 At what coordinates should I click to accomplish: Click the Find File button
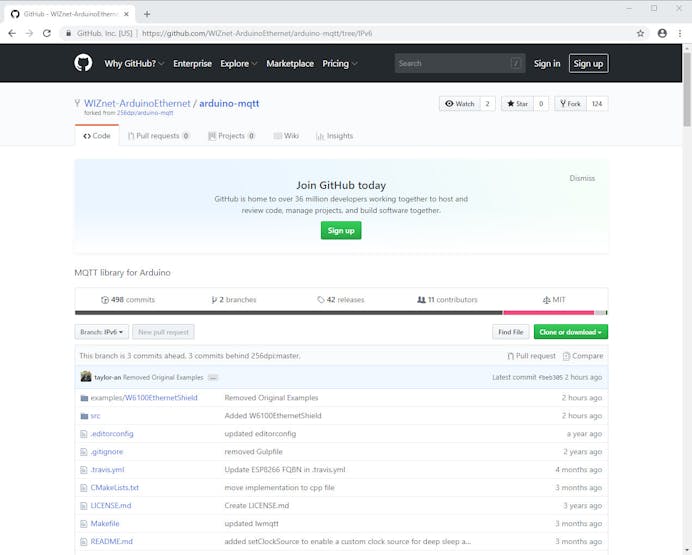point(511,332)
